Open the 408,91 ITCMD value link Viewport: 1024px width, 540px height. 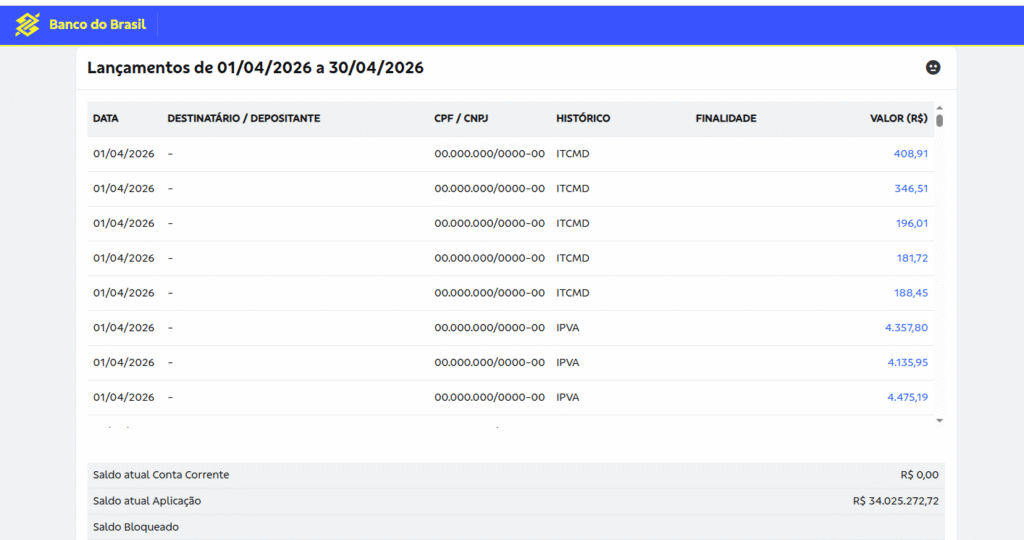tap(910, 153)
